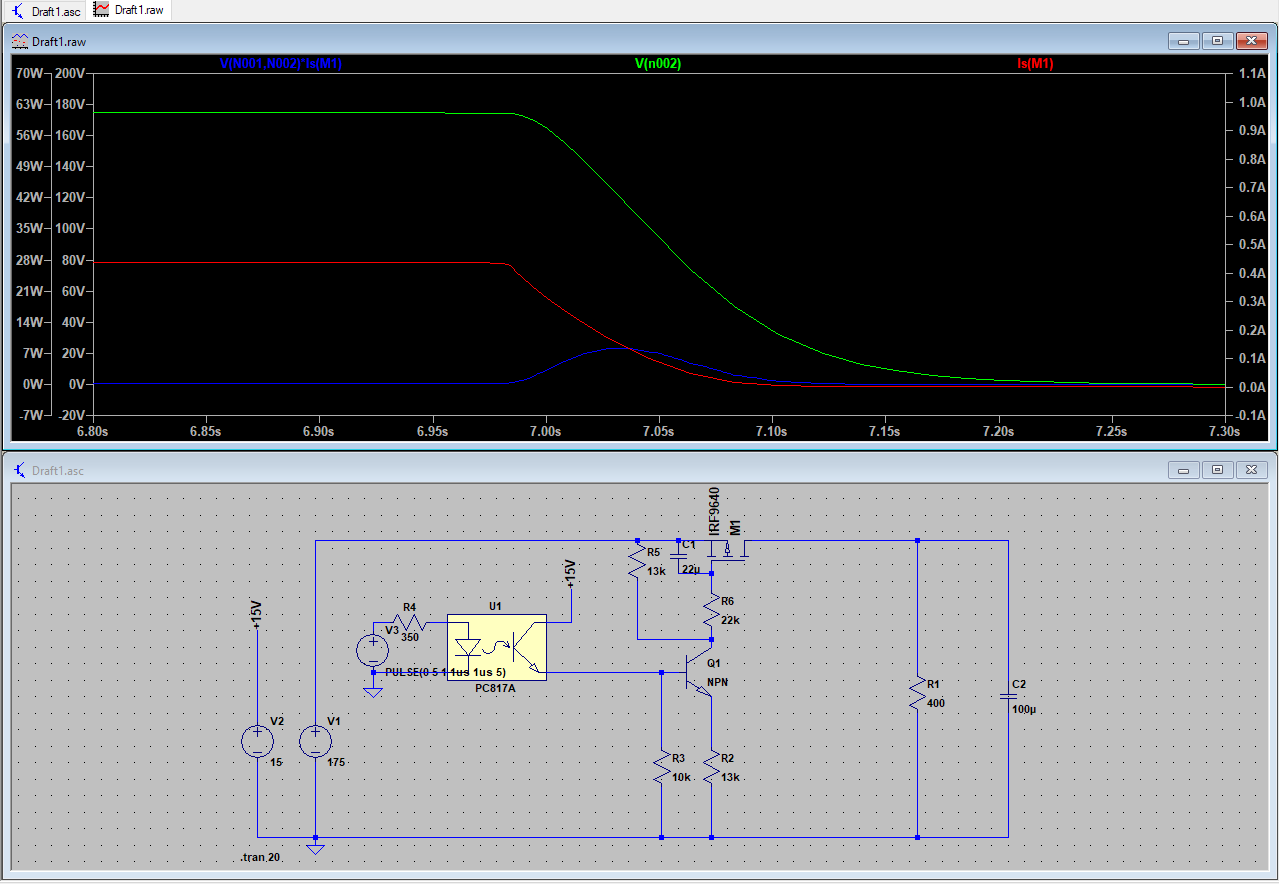Minimize the Draft1.raw waveform window
Viewport: 1279px width, 884px height.
(1184, 41)
